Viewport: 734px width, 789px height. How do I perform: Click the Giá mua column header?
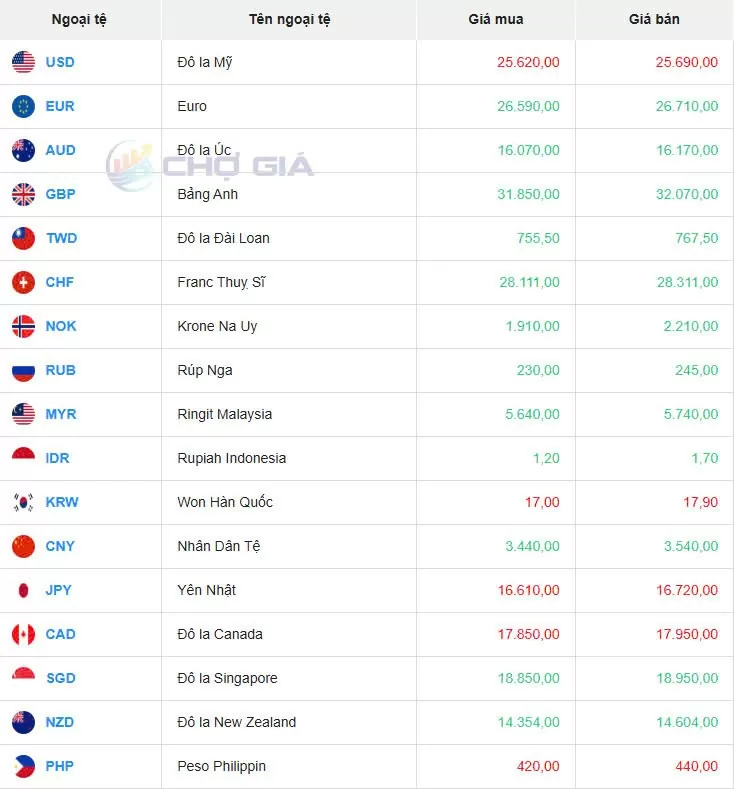[495, 19]
